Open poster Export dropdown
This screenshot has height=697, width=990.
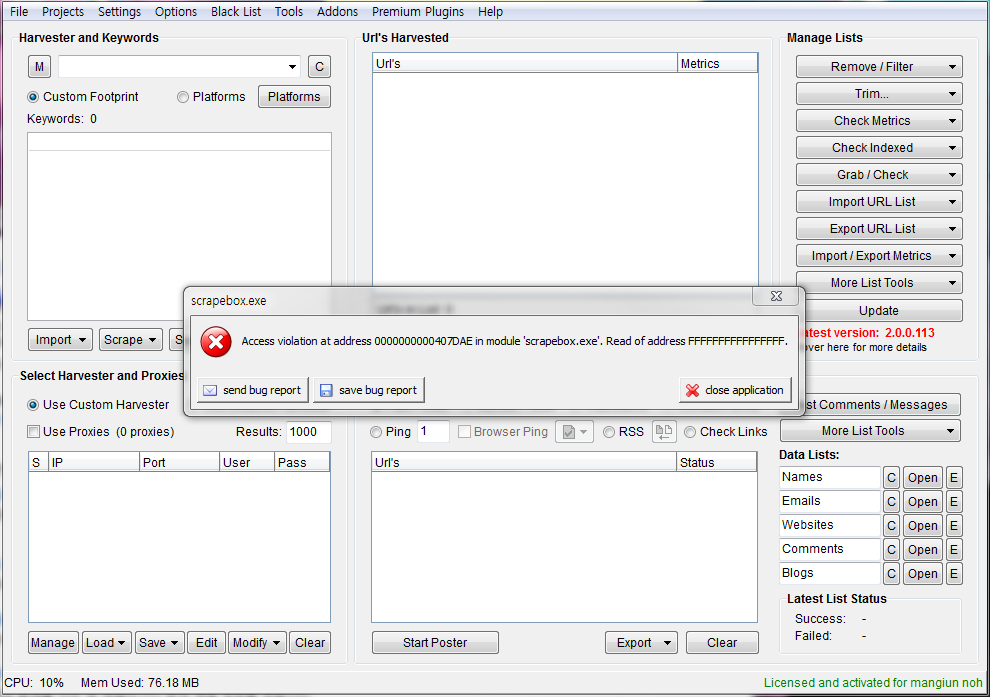click(x=641, y=643)
